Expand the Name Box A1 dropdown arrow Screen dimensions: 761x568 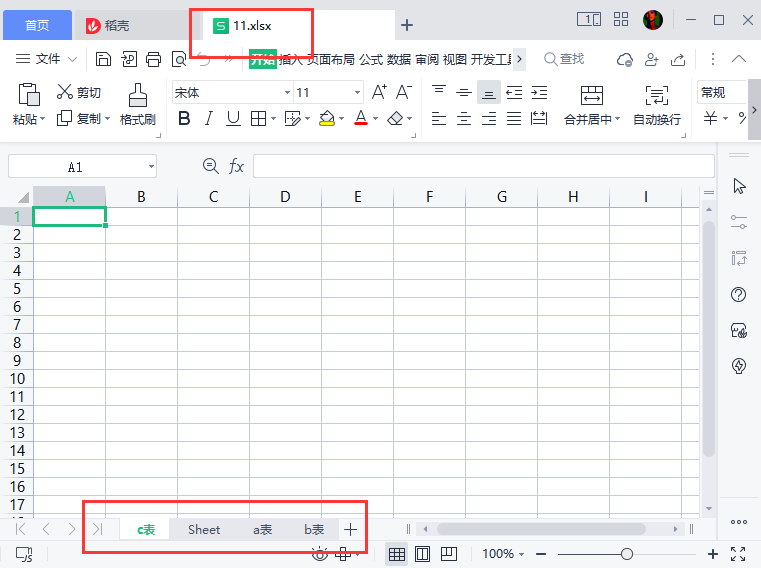151,167
